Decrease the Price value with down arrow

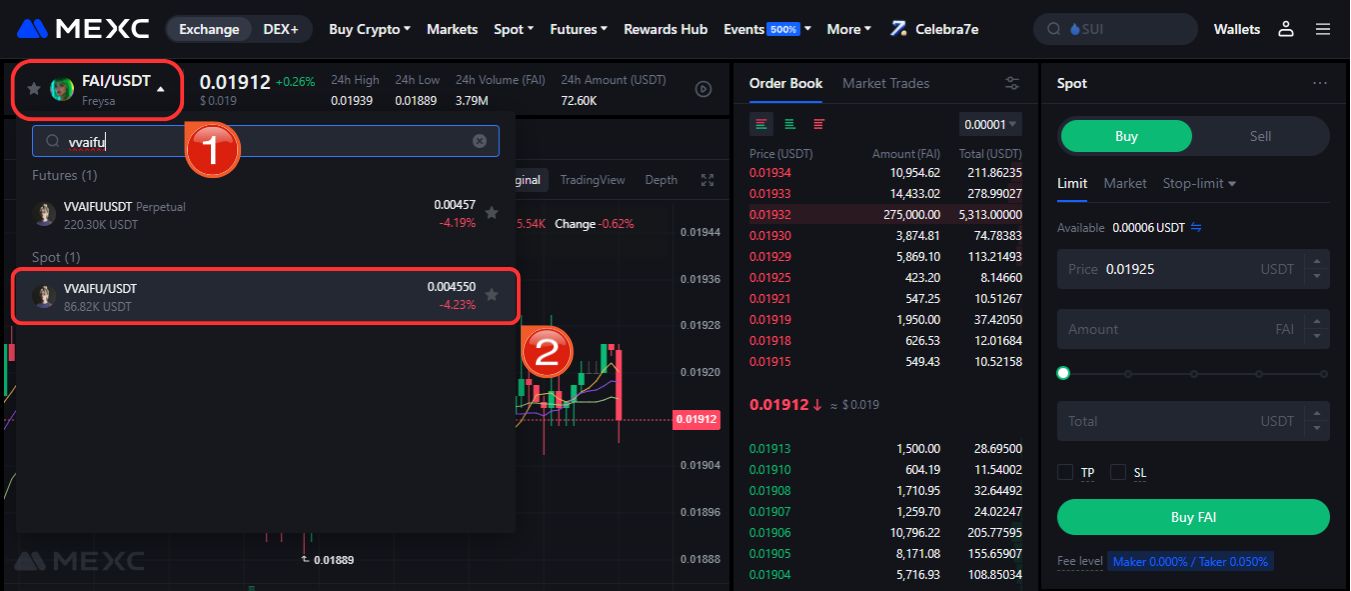tap(1317, 276)
